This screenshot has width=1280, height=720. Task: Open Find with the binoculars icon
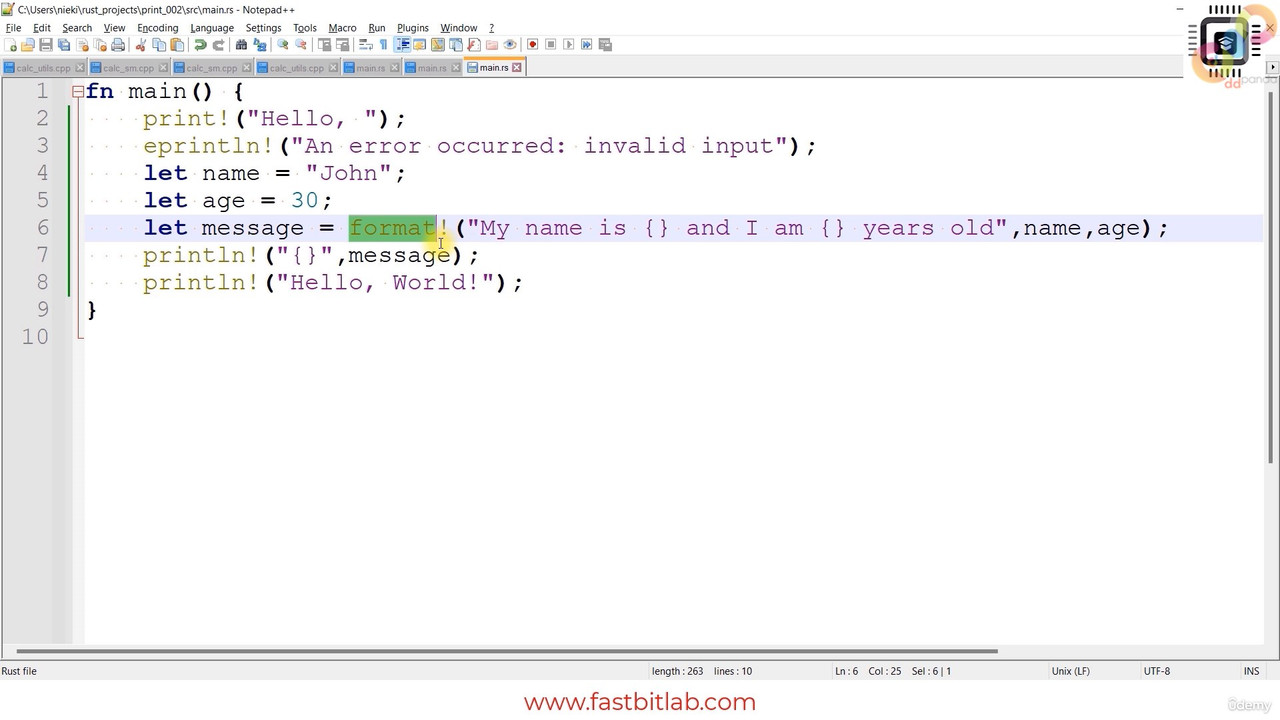241,44
